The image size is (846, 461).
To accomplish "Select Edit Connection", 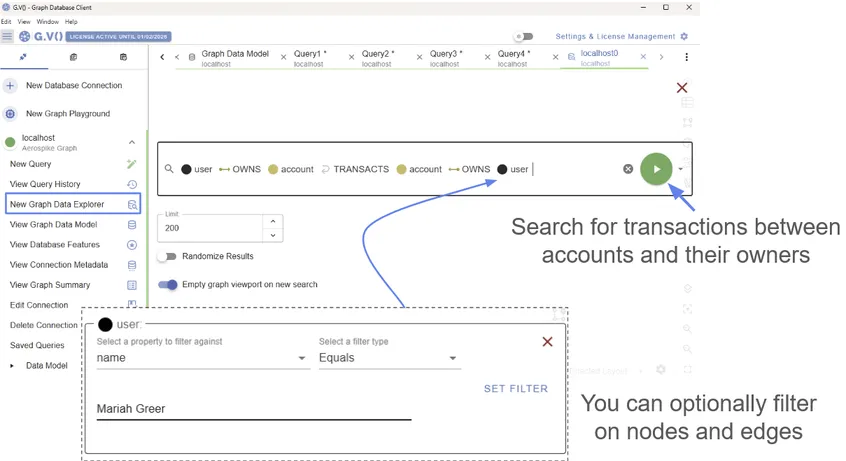I will tap(39, 305).
